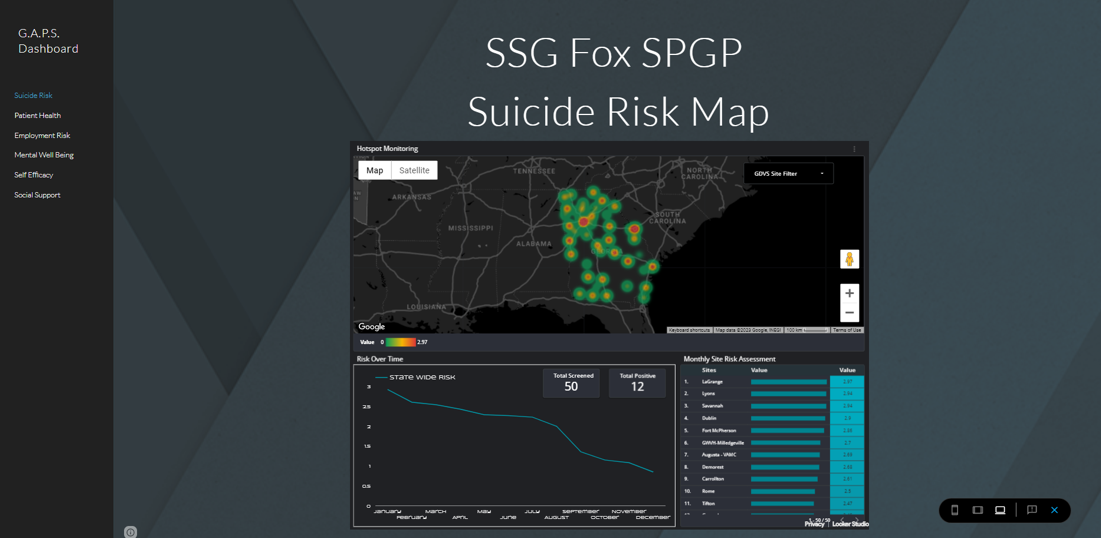Open the Mental Well Being page

pyautogui.click(x=44, y=155)
